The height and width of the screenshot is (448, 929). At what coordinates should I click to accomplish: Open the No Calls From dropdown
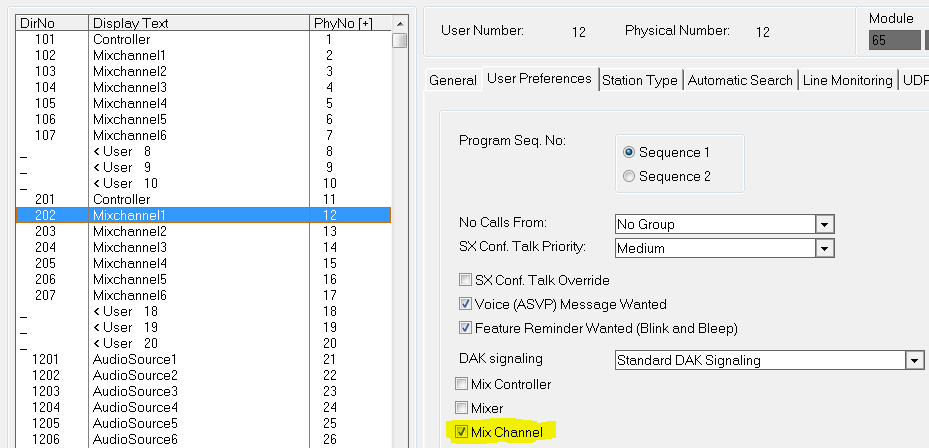click(825, 224)
